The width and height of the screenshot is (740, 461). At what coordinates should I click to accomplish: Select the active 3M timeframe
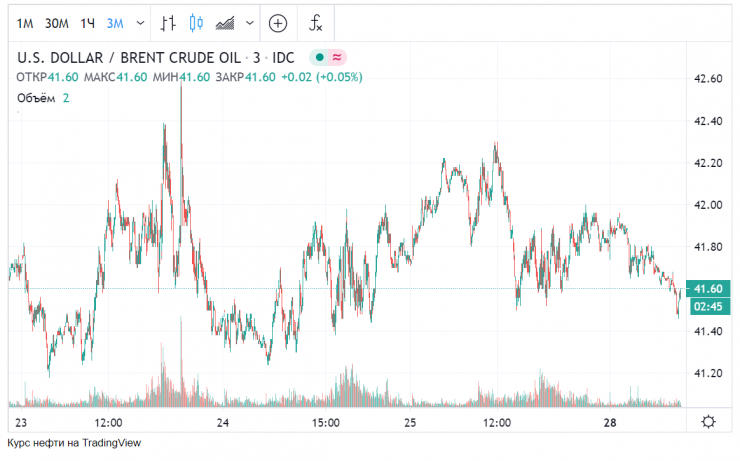(x=116, y=22)
